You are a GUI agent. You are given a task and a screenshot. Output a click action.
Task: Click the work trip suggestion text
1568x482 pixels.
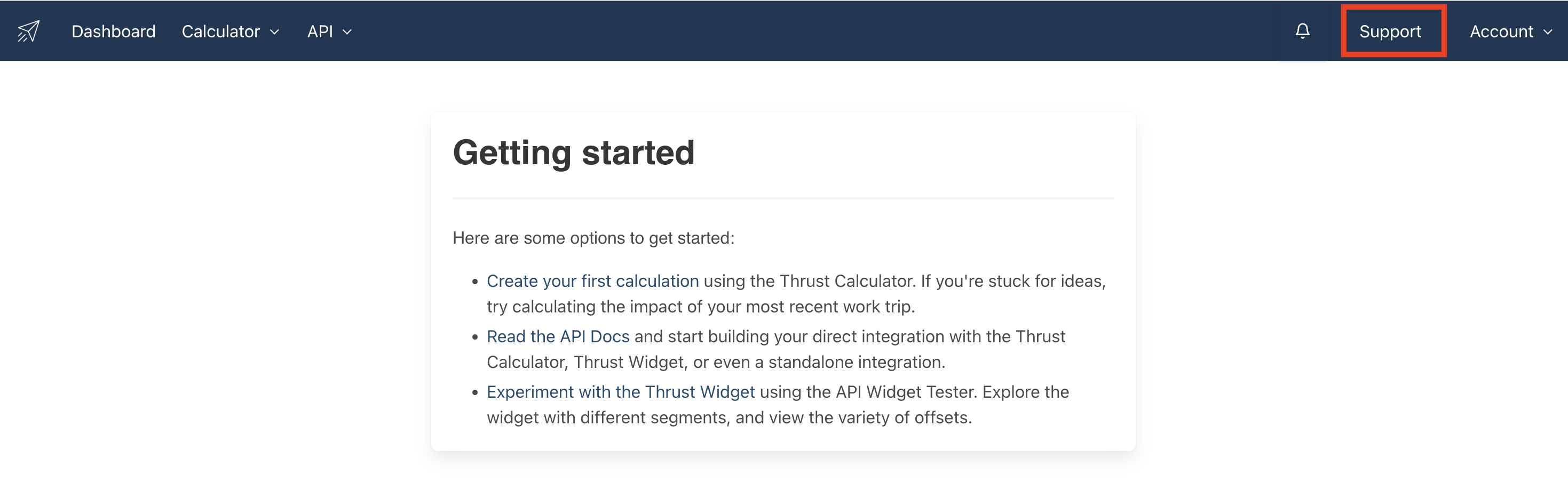700,307
